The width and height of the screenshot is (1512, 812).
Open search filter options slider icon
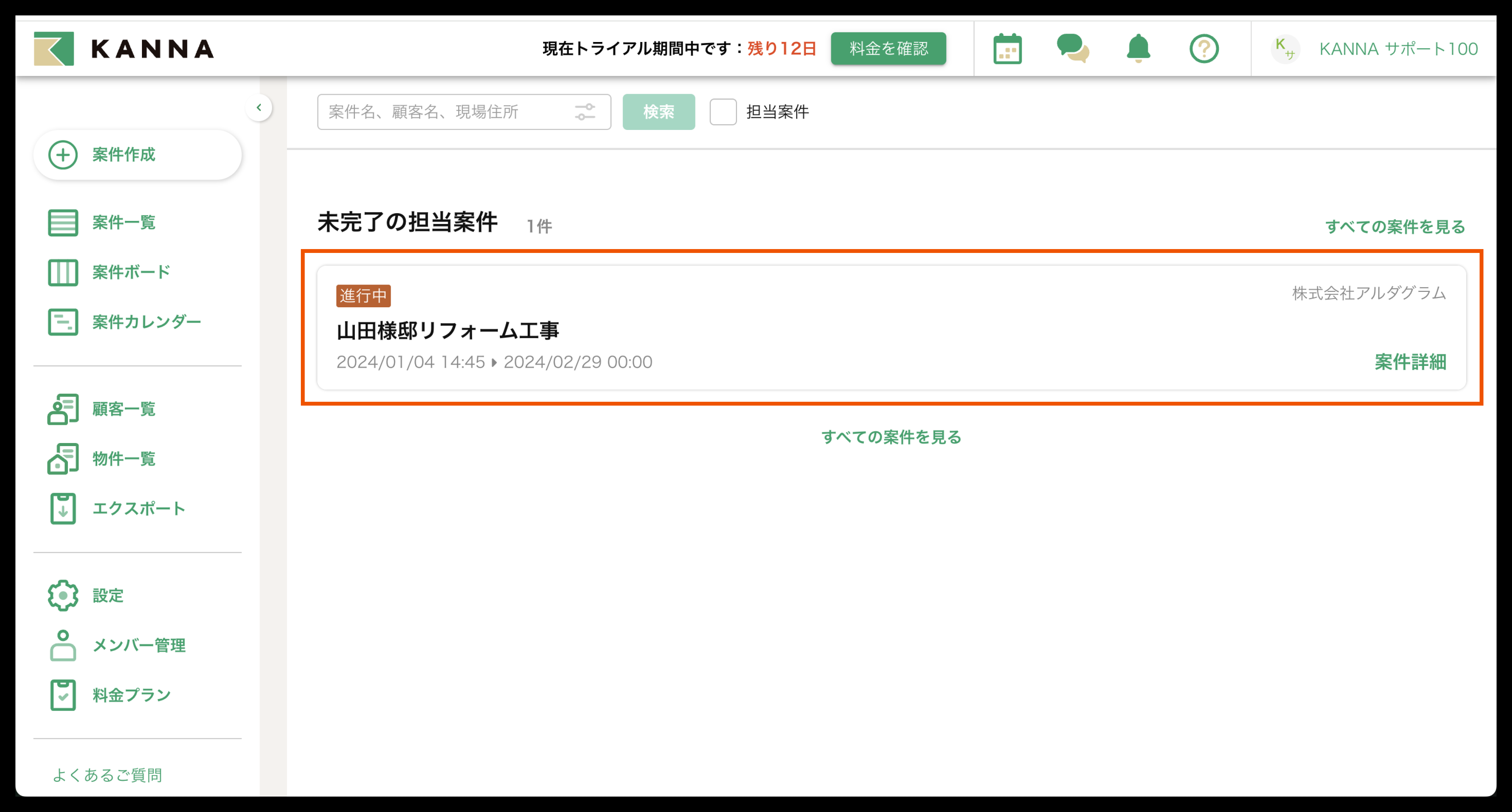585,111
